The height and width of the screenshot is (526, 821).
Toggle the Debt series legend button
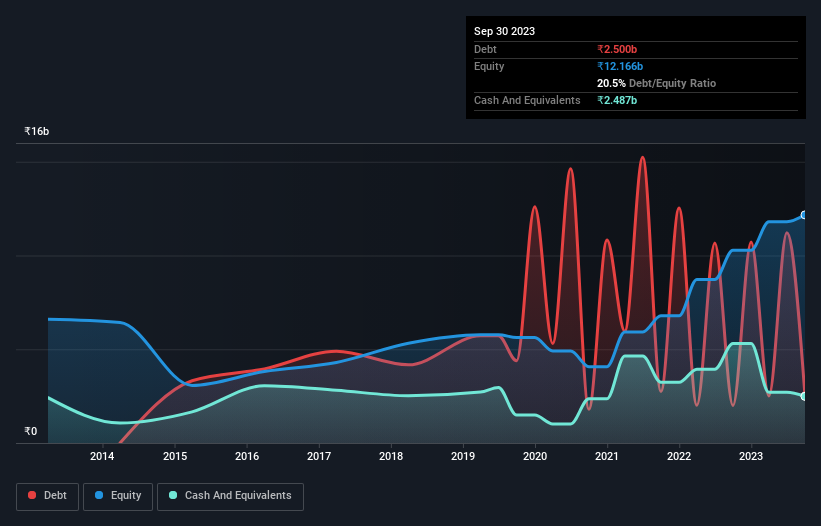pyautogui.click(x=47, y=496)
